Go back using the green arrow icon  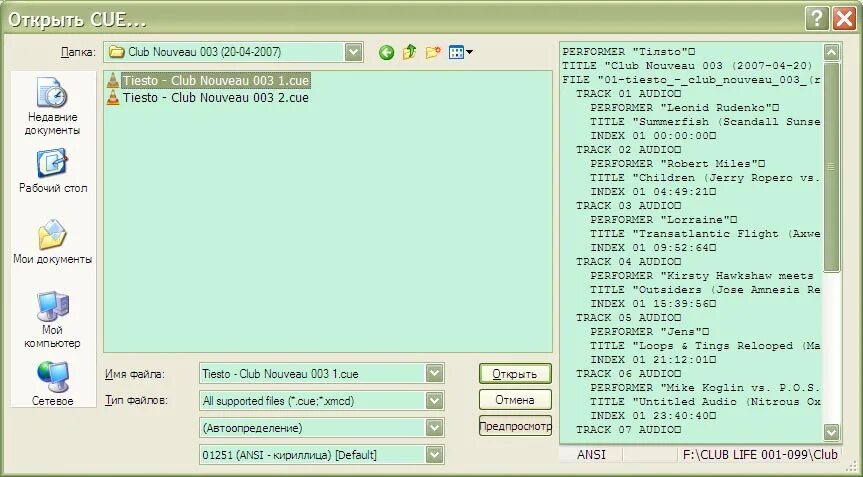pyautogui.click(x=386, y=53)
